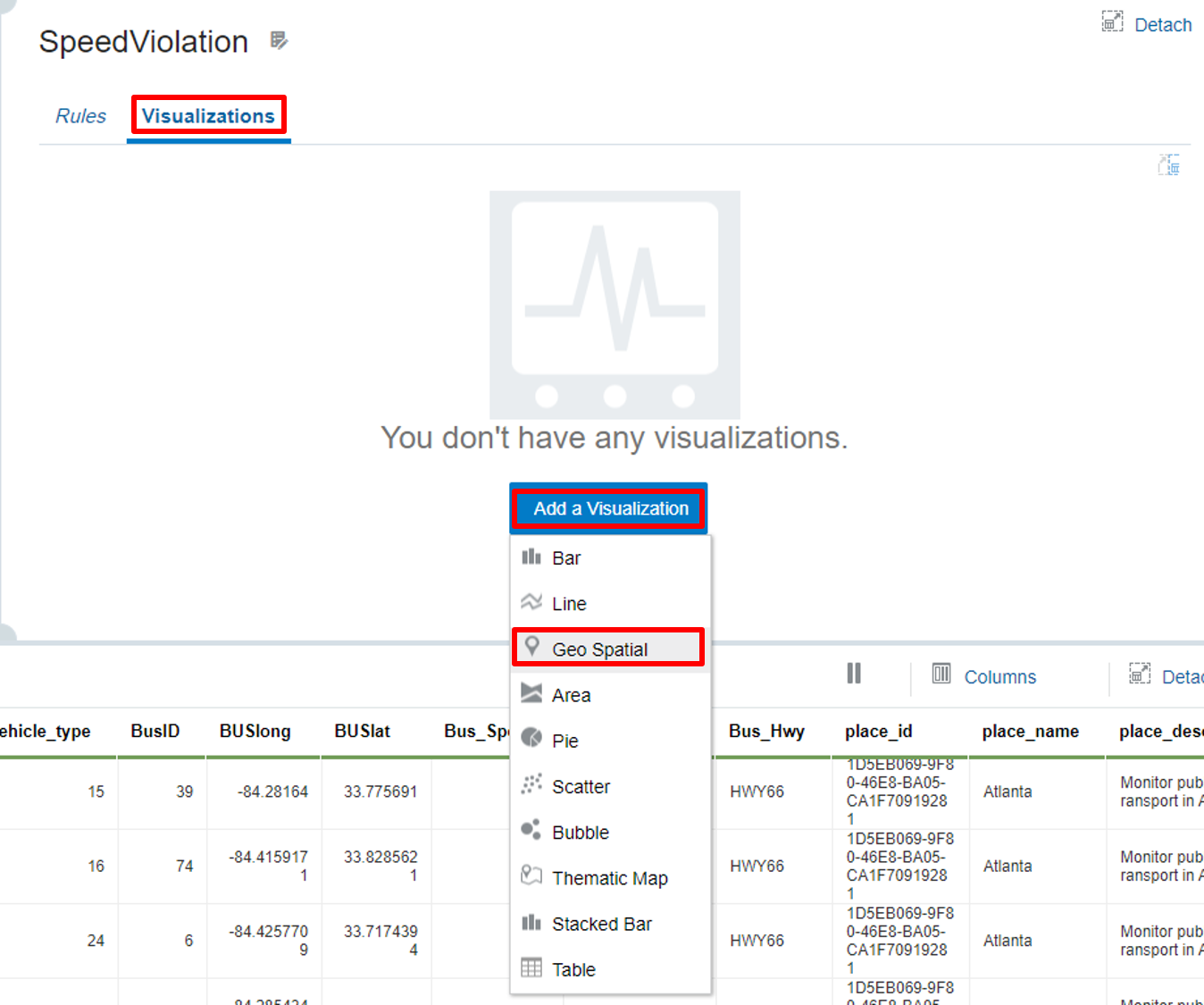Select the Line chart option

coord(569,604)
